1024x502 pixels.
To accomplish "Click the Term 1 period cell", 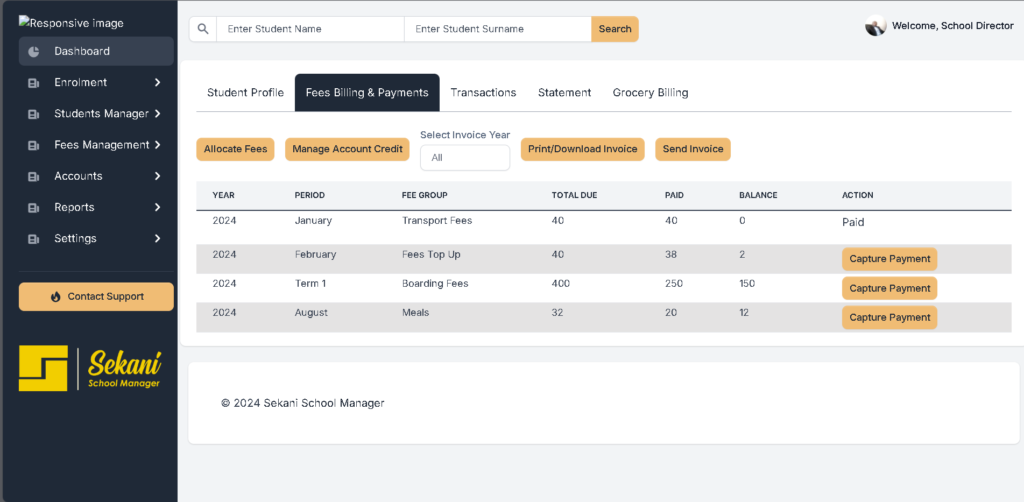I will tap(311, 283).
